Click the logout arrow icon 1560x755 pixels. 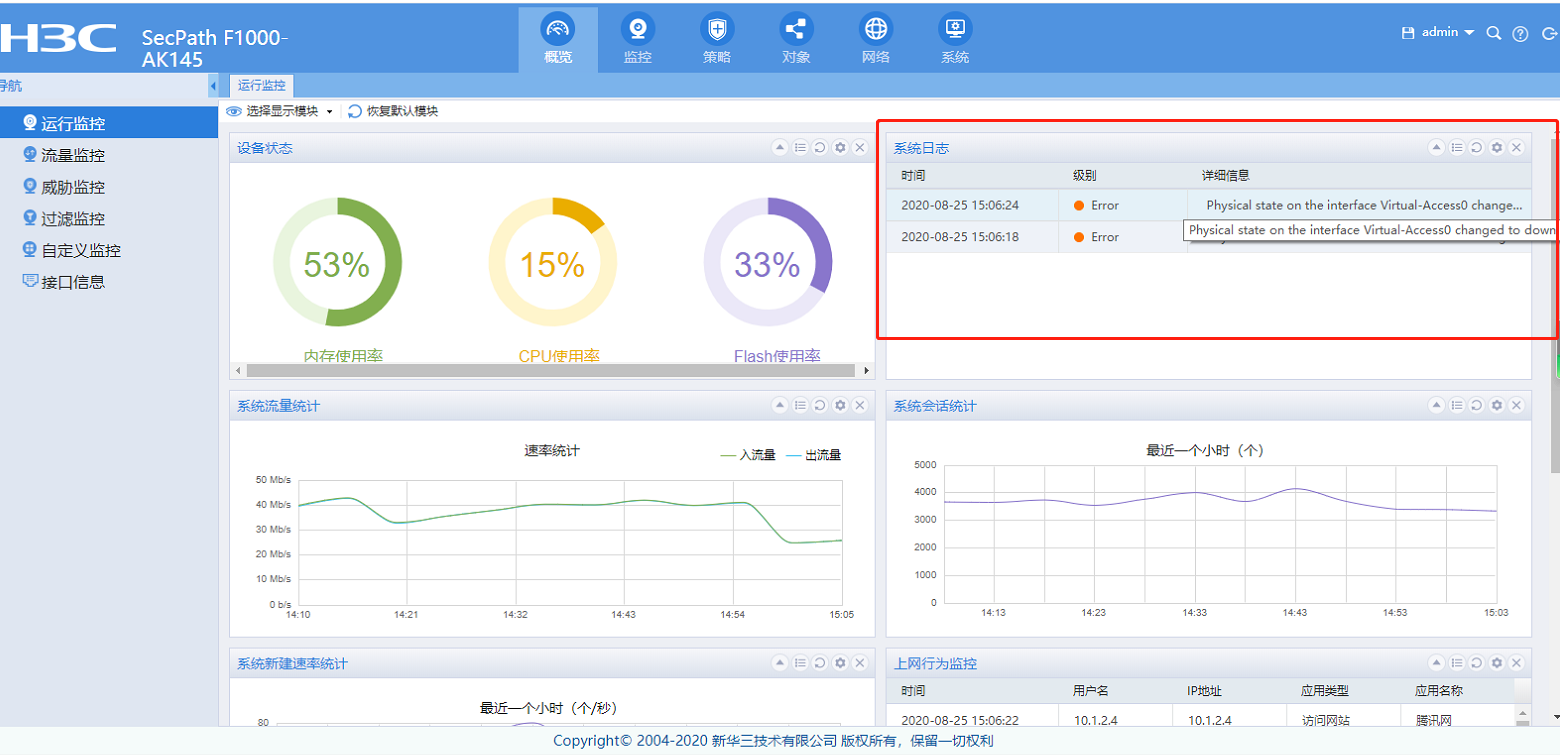[x=1547, y=33]
